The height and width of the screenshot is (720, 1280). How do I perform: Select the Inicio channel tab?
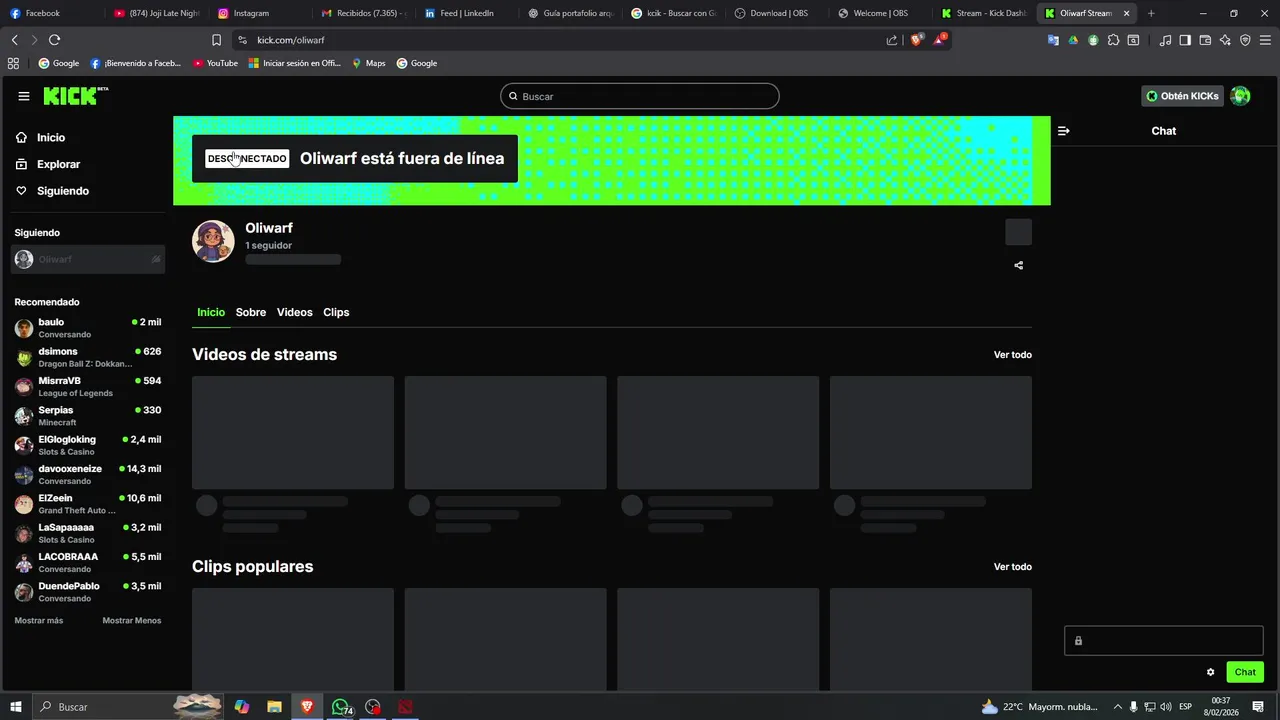[x=211, y=312]
